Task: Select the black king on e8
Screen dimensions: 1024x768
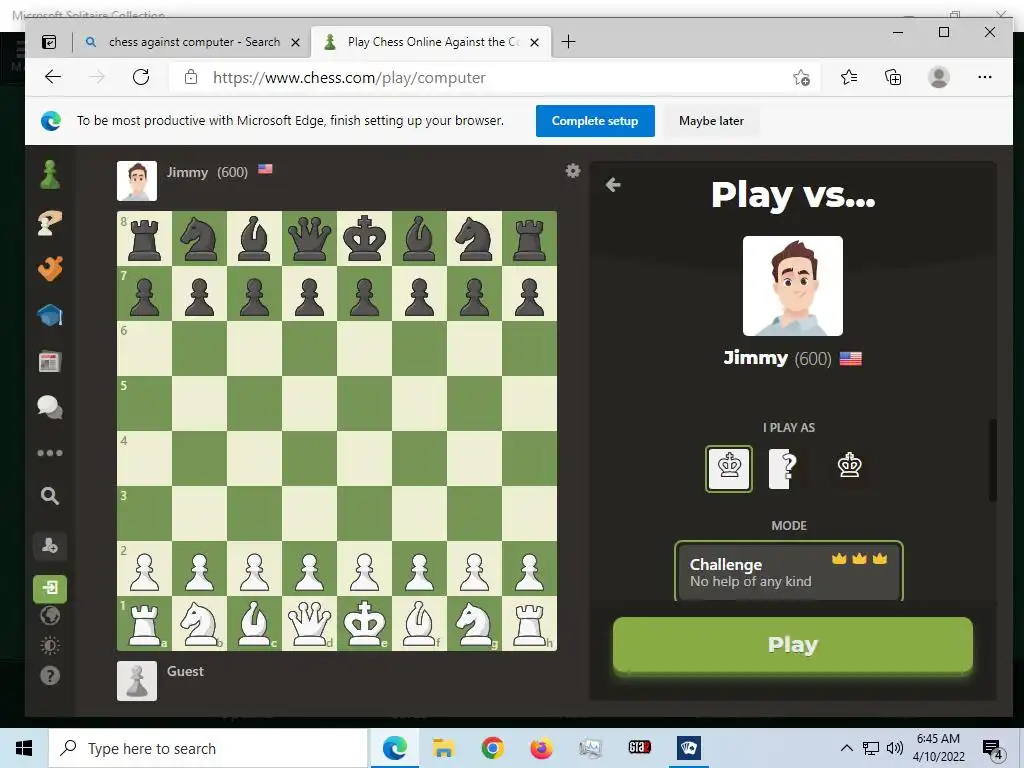Action: tap(364, 238)
